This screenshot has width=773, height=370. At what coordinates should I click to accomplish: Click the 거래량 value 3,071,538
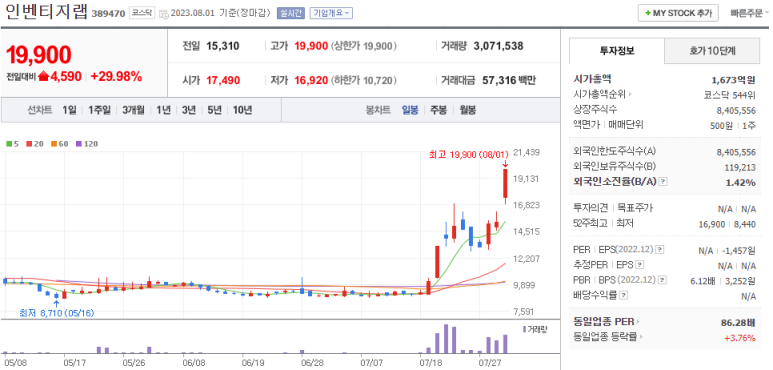tap(498, 46)
